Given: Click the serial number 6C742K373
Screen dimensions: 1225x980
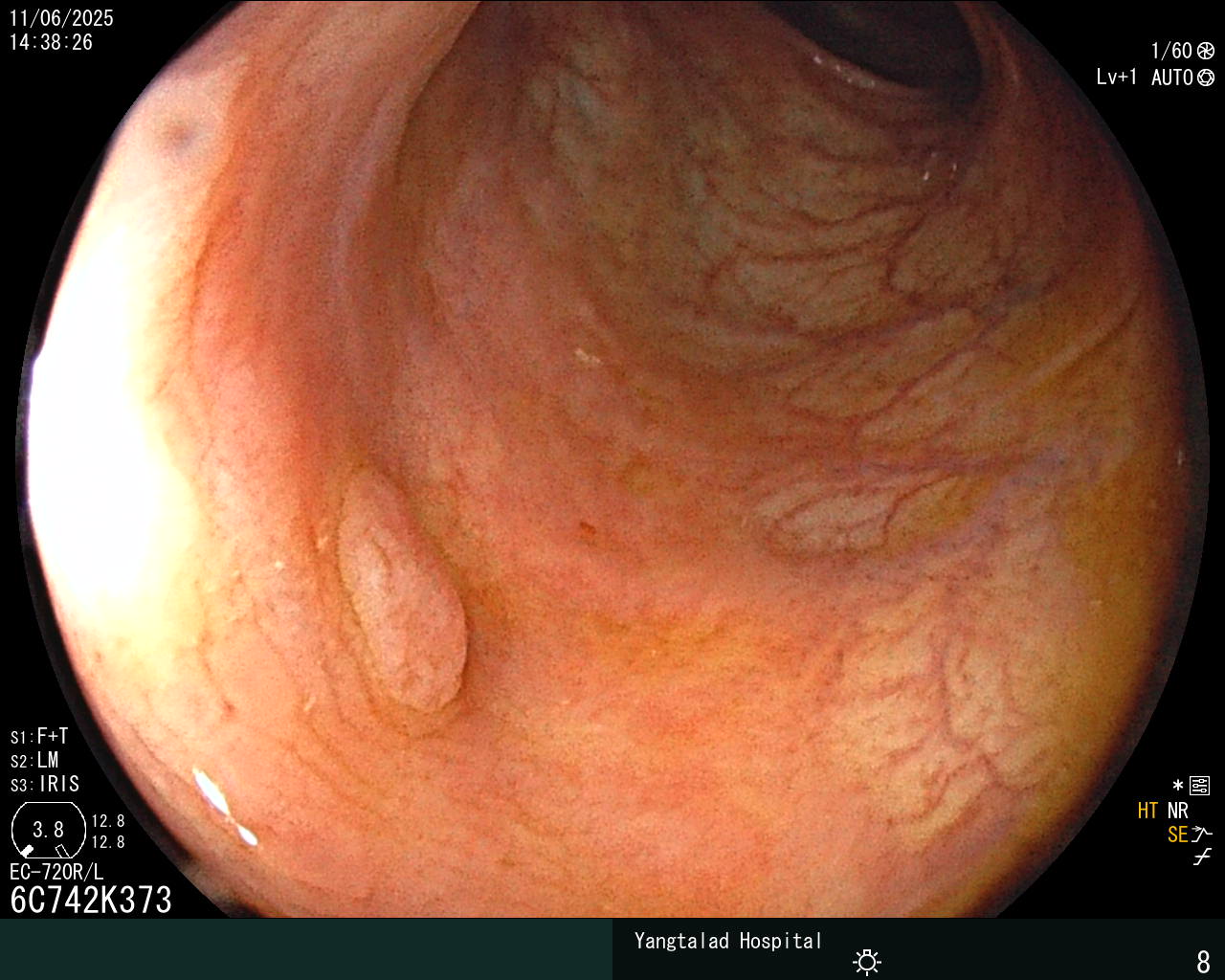Looking at the screenshot, I should pos(91,900).
